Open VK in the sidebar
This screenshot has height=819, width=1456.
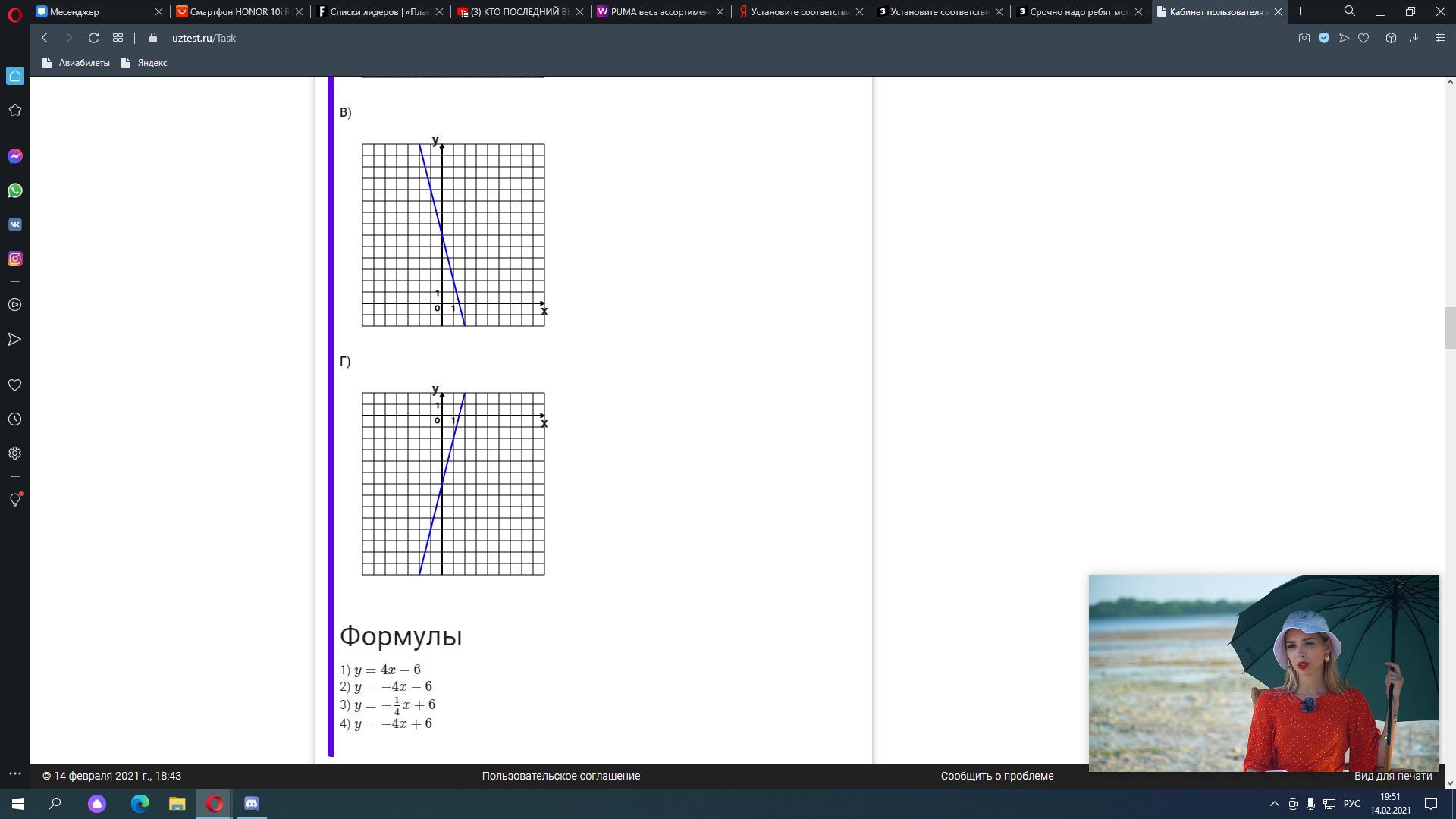coord(14,224)
